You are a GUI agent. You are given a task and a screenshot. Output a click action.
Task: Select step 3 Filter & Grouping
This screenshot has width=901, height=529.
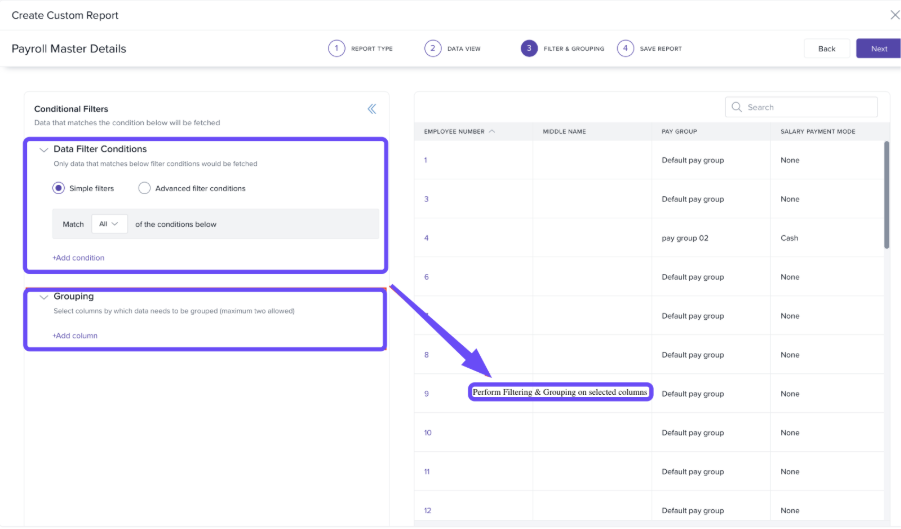click(529, 48)
